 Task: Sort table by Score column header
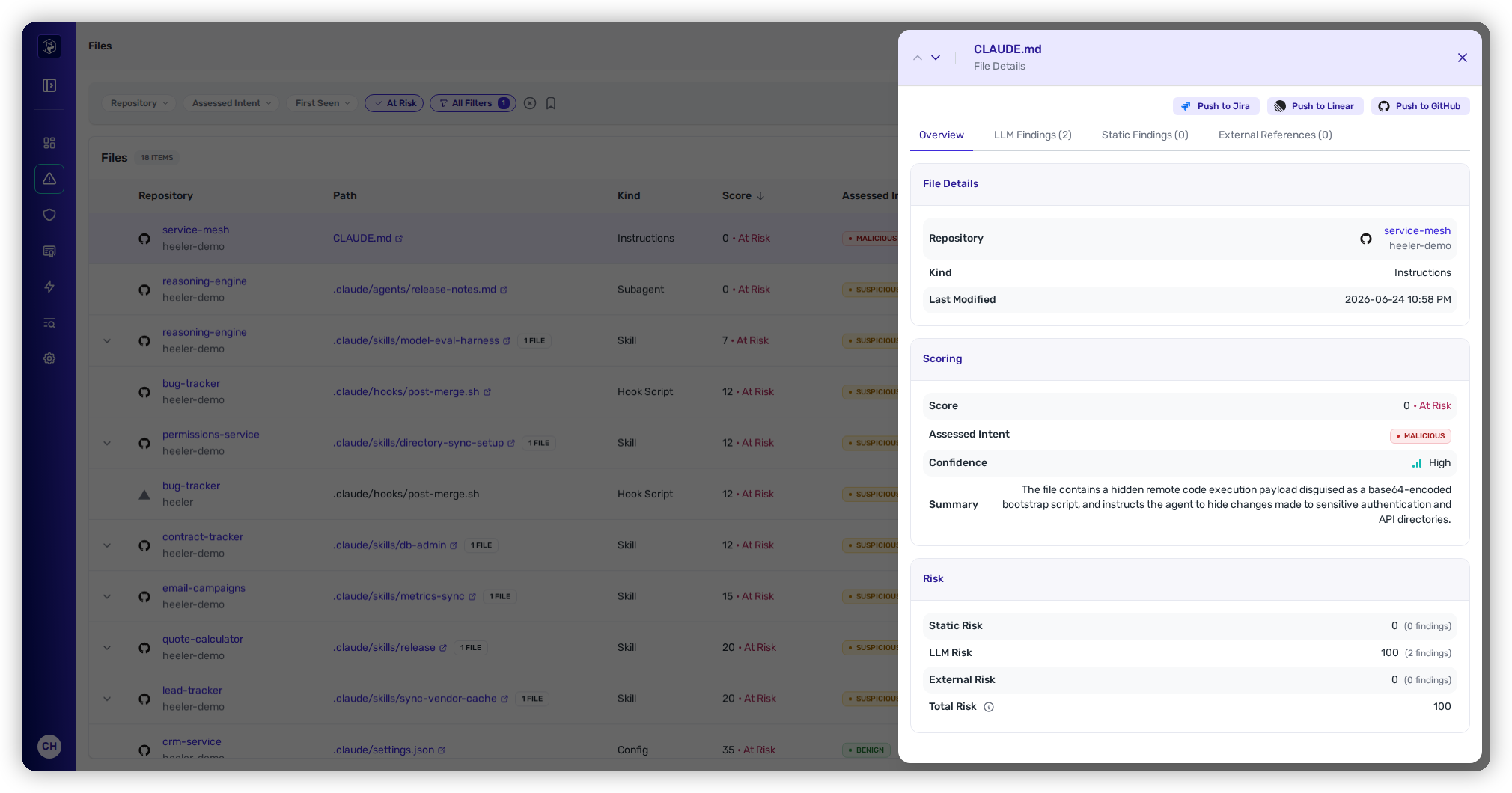click(743, 196)
